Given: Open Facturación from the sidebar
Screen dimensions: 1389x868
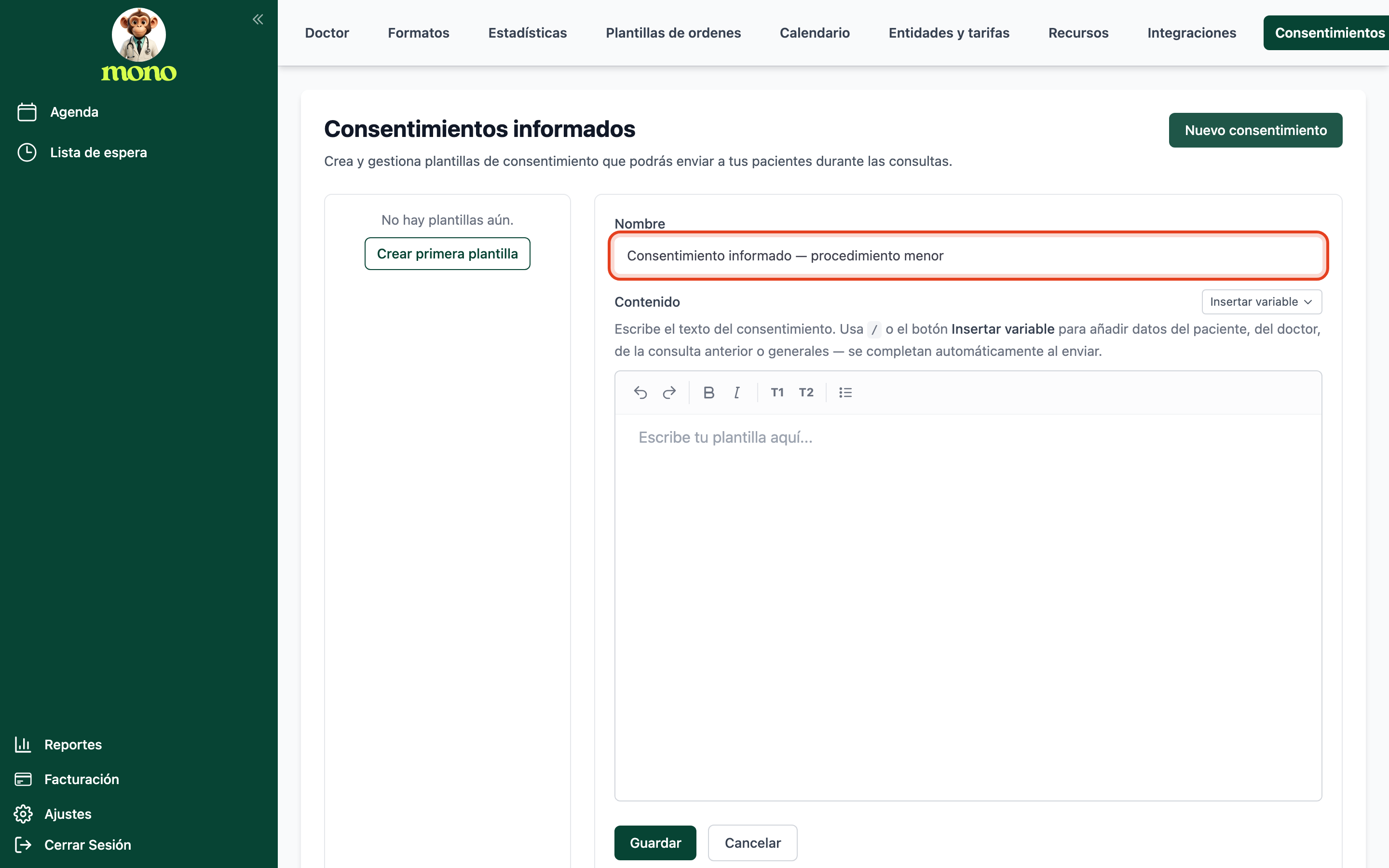Looking at the screenshot, I should tap(82, 779).
